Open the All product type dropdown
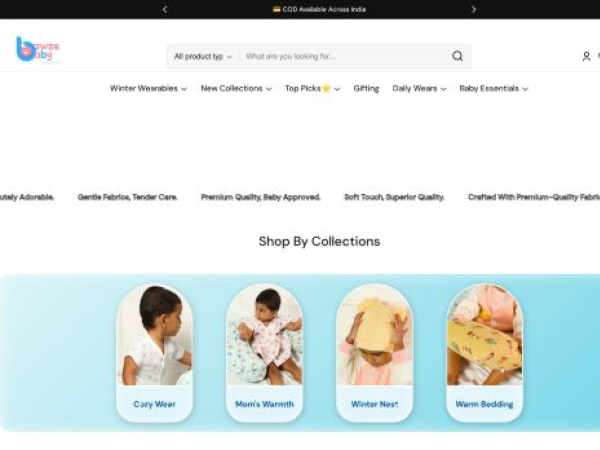Screen dimensions: 600x450 (x=203, y=57)
